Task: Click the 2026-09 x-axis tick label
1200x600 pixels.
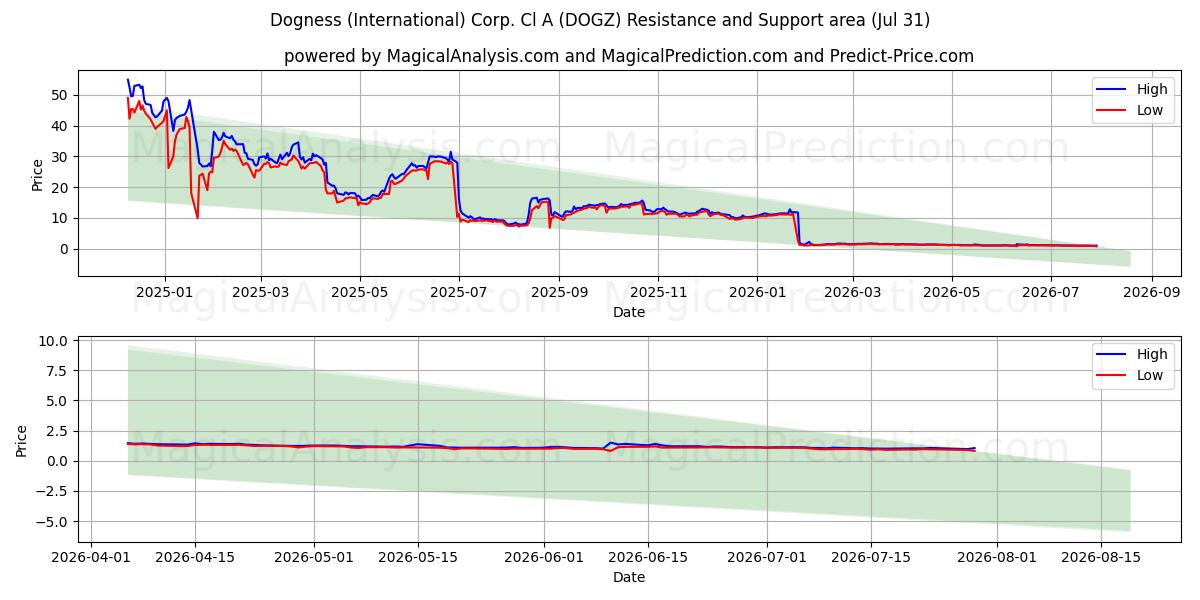Action: 1152,292
